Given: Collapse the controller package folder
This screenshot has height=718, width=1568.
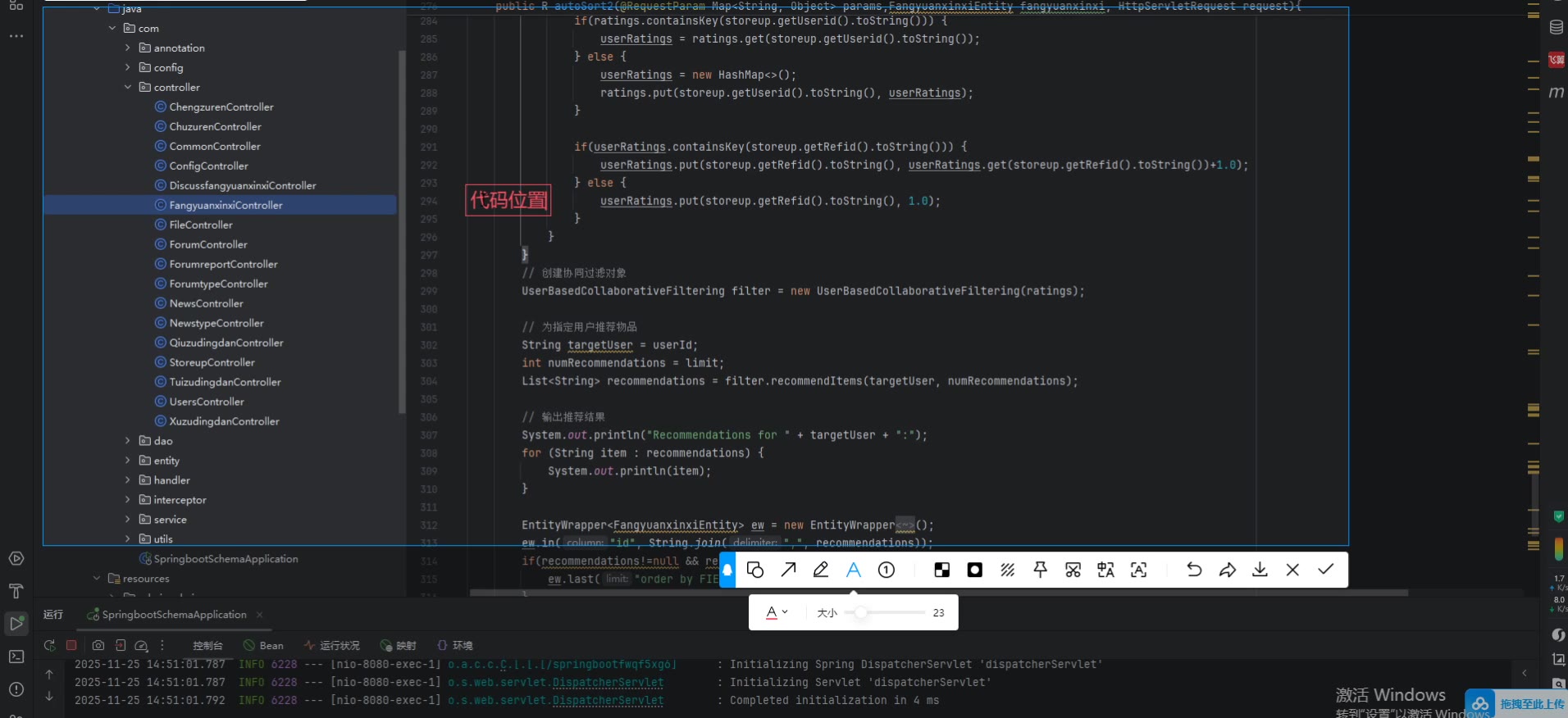Looking at the screenshot, I should 128,87.
